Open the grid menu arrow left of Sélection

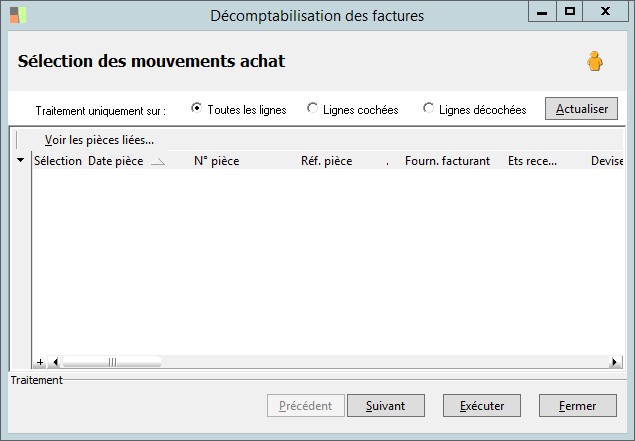pos(21,160)
